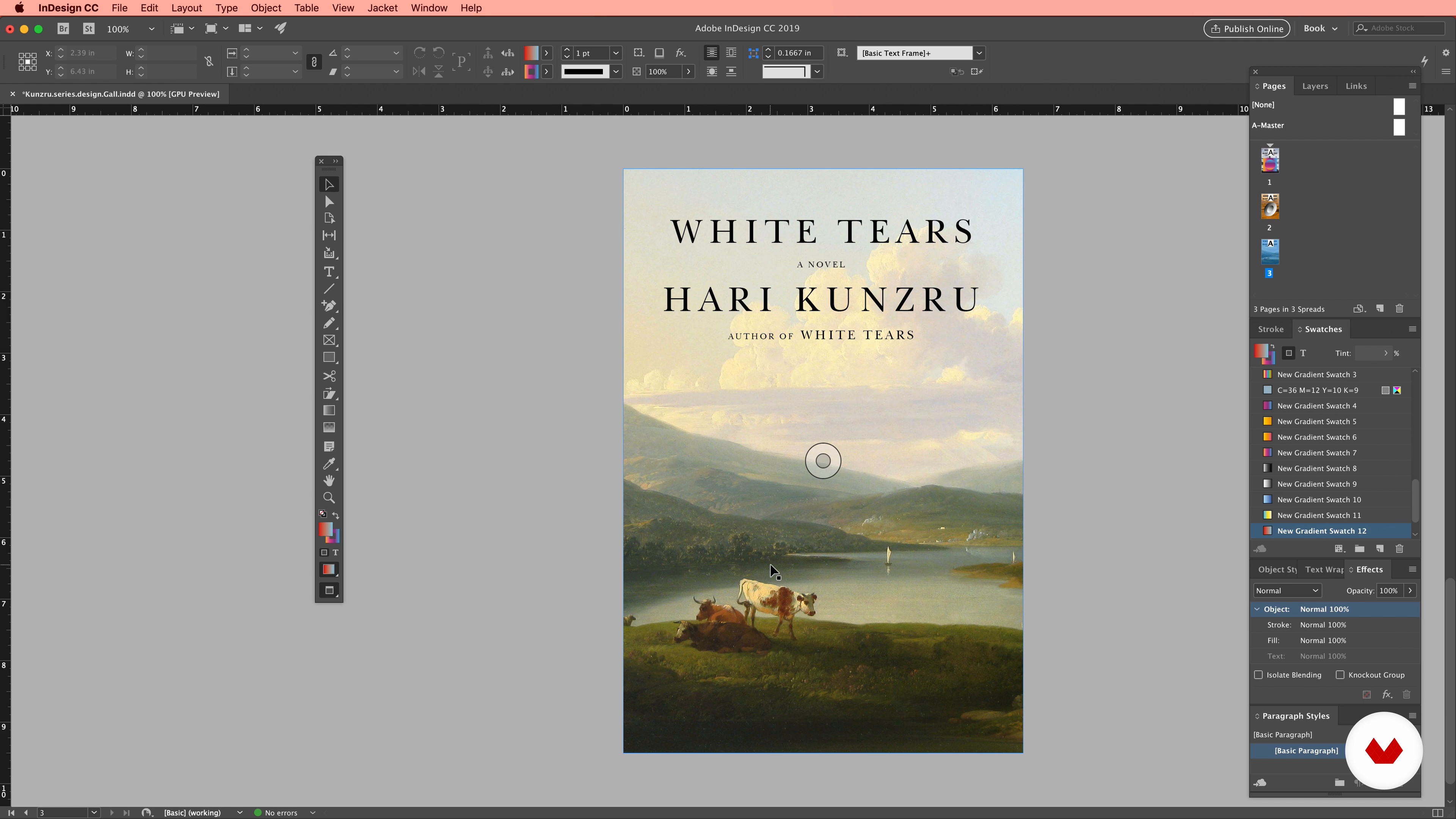Screen dimensions: 1456x819
Task: Select the Selection tool arrow
Action: click(x=329, y=185)
